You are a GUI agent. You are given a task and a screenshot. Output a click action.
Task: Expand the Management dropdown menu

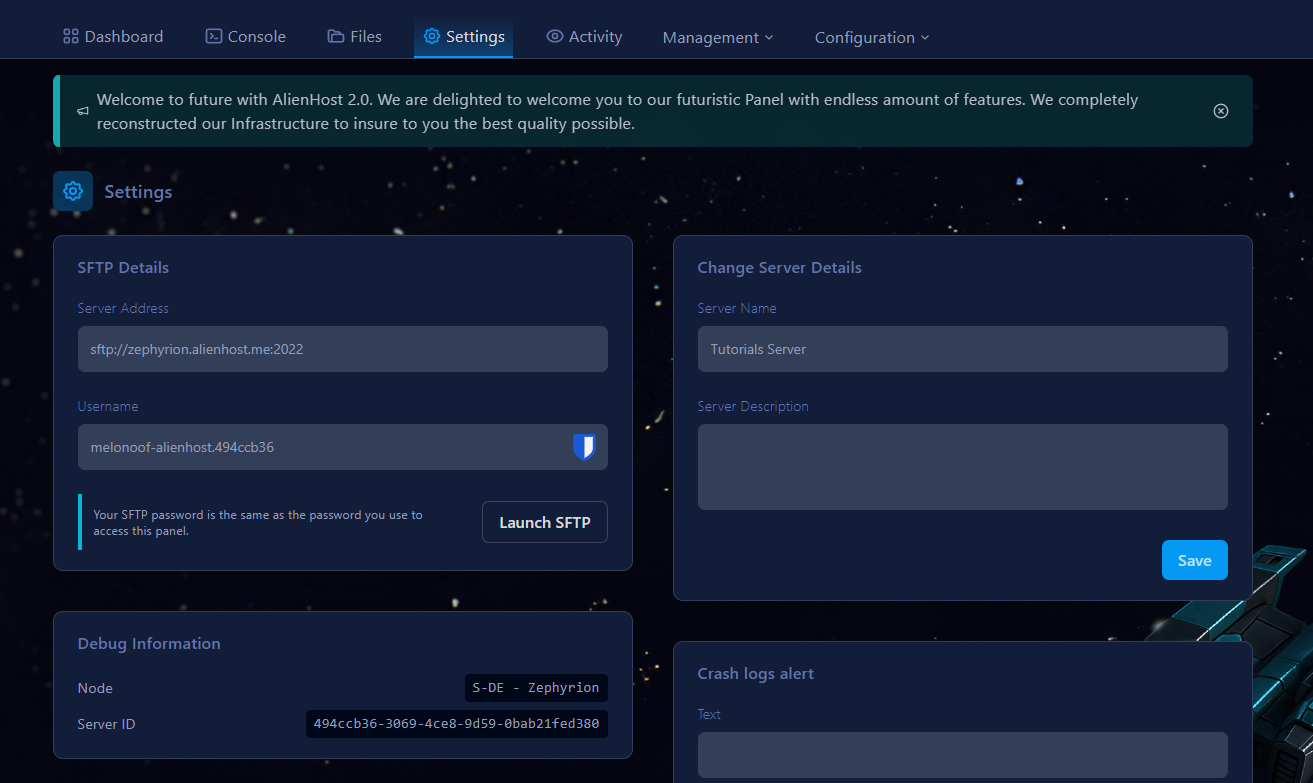[x=718, y=37]
